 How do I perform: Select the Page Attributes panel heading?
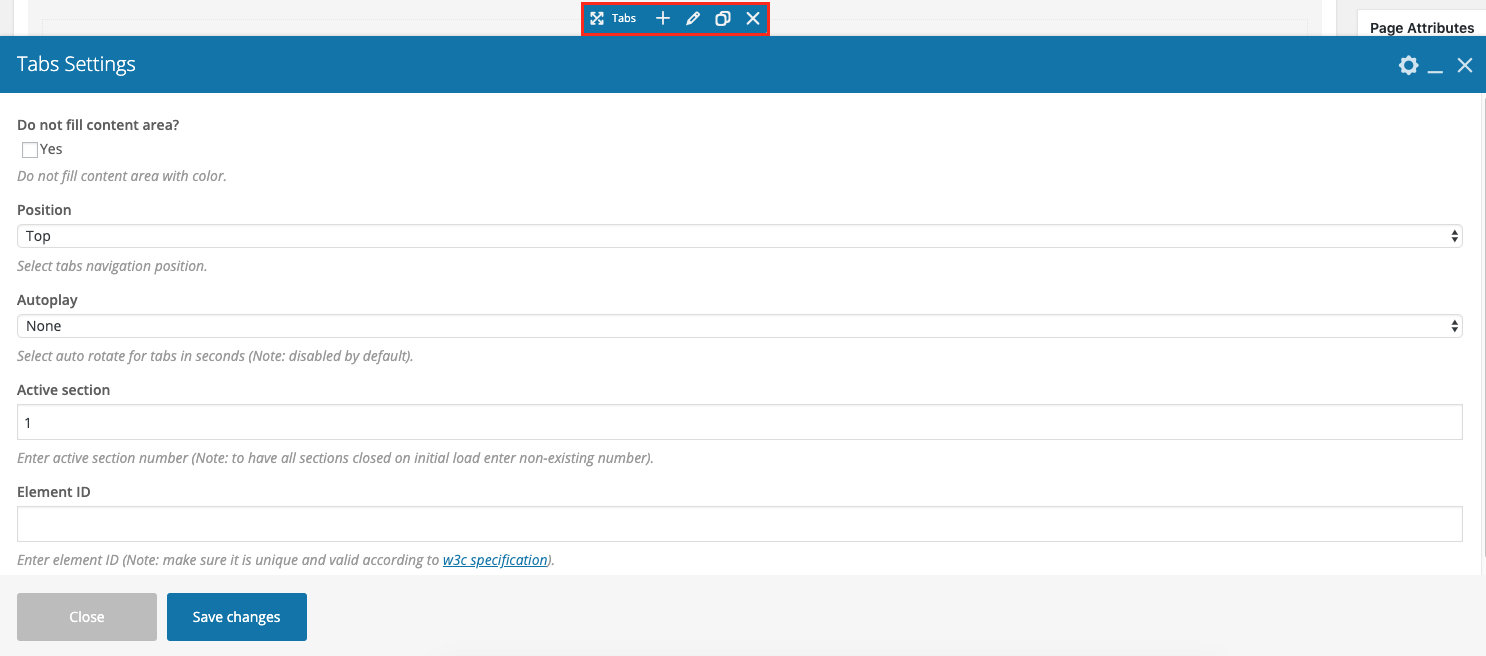(1422, 28)
